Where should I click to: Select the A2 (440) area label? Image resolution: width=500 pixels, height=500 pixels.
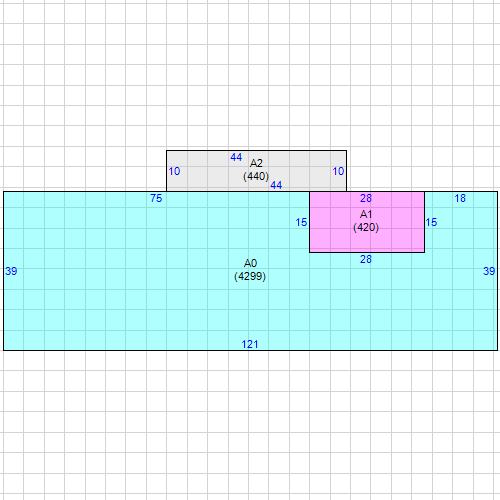[256, 170]
